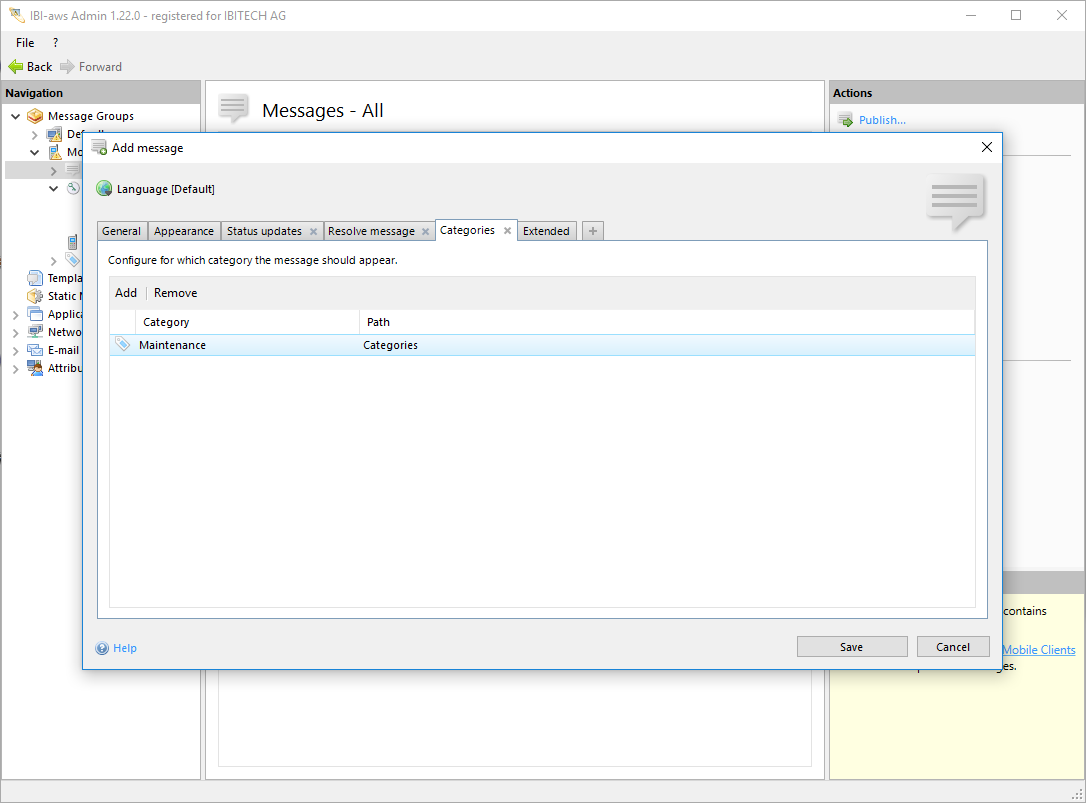Click the green Back arrow icon
The height and width of the screenshot is (803, 1086).
tap(15, 67)
